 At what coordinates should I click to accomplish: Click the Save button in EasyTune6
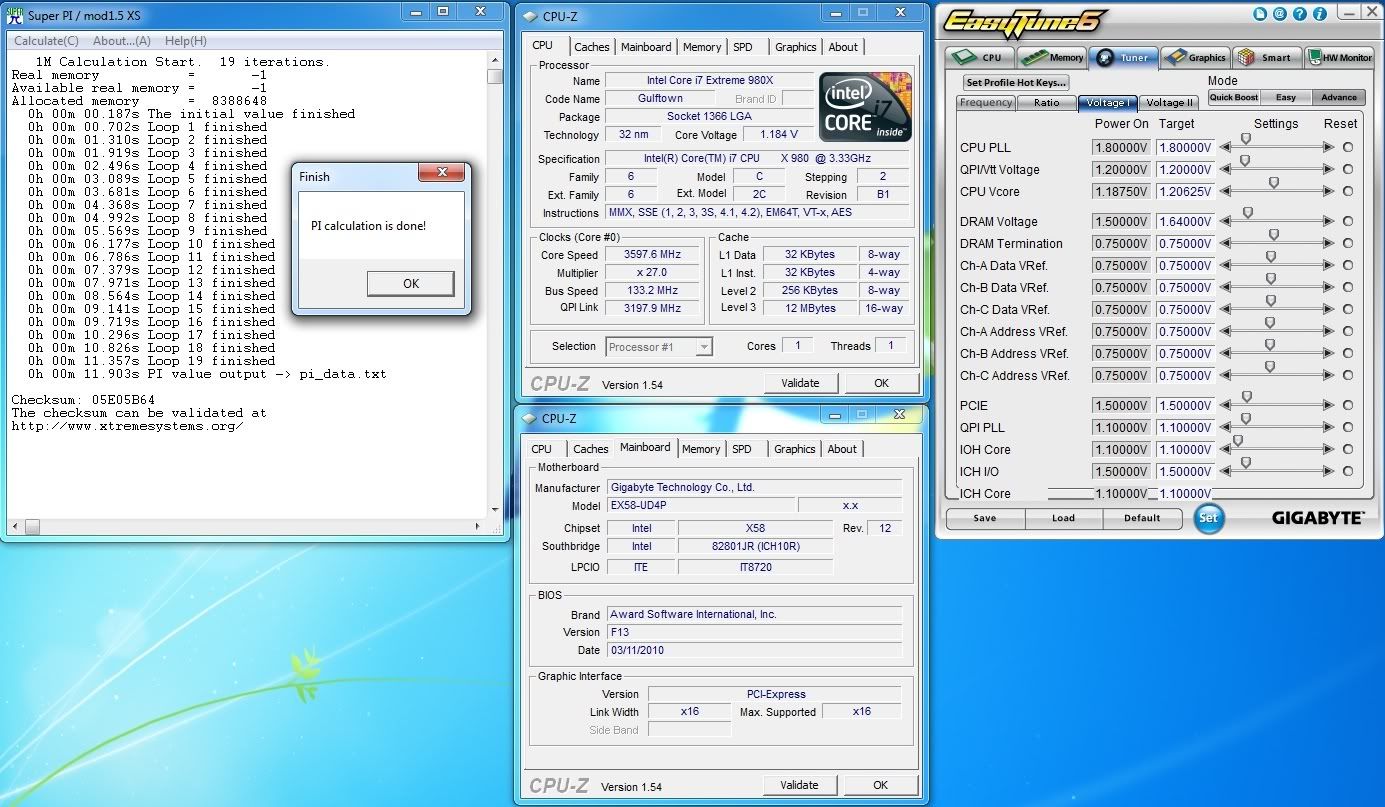[984, 518]
